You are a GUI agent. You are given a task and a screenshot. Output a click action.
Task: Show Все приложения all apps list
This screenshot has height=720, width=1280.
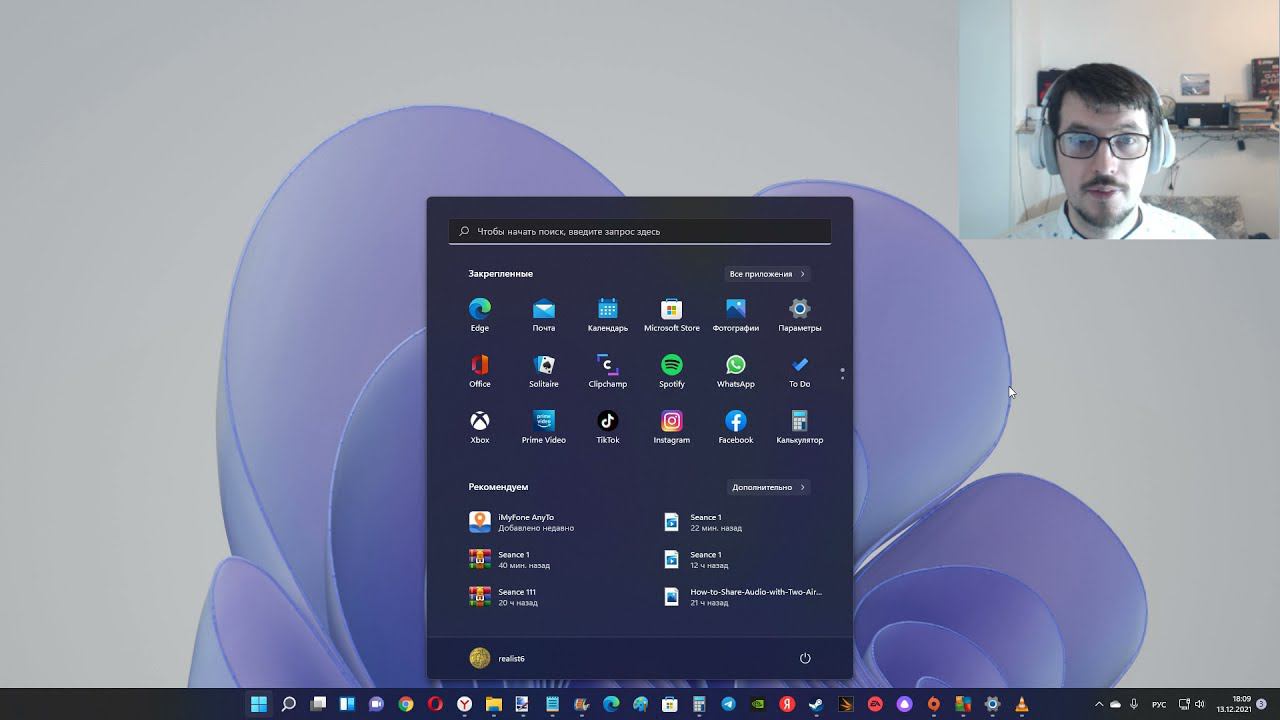pyautogui.click(x=767, y=274)
